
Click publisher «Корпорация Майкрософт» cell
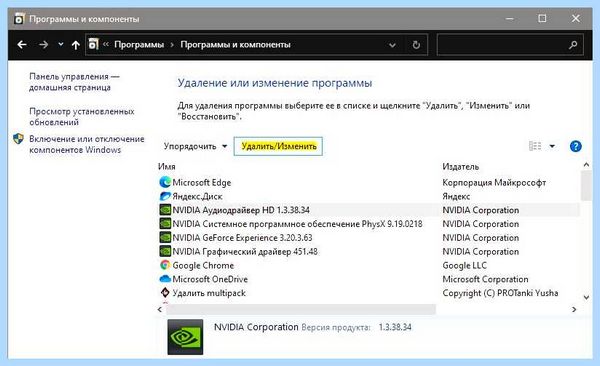point(494,183)
